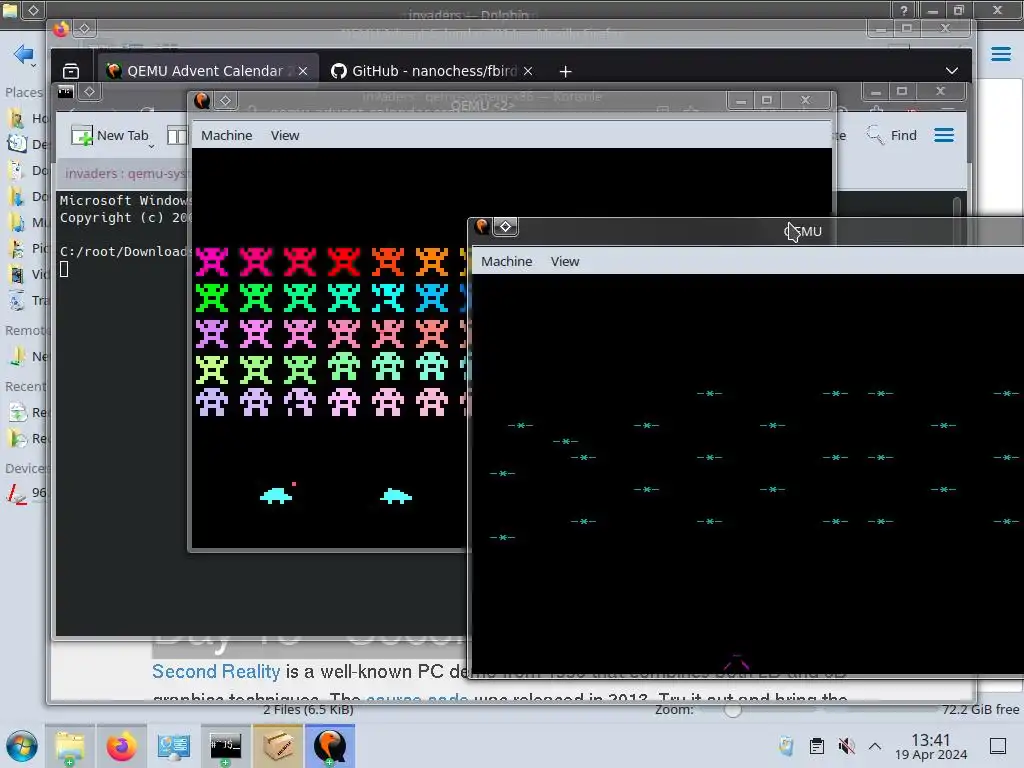This screenshot has height=768, width=1024.
Task: Open the View menu in QEMU <2> window
Action: point(285,135)
